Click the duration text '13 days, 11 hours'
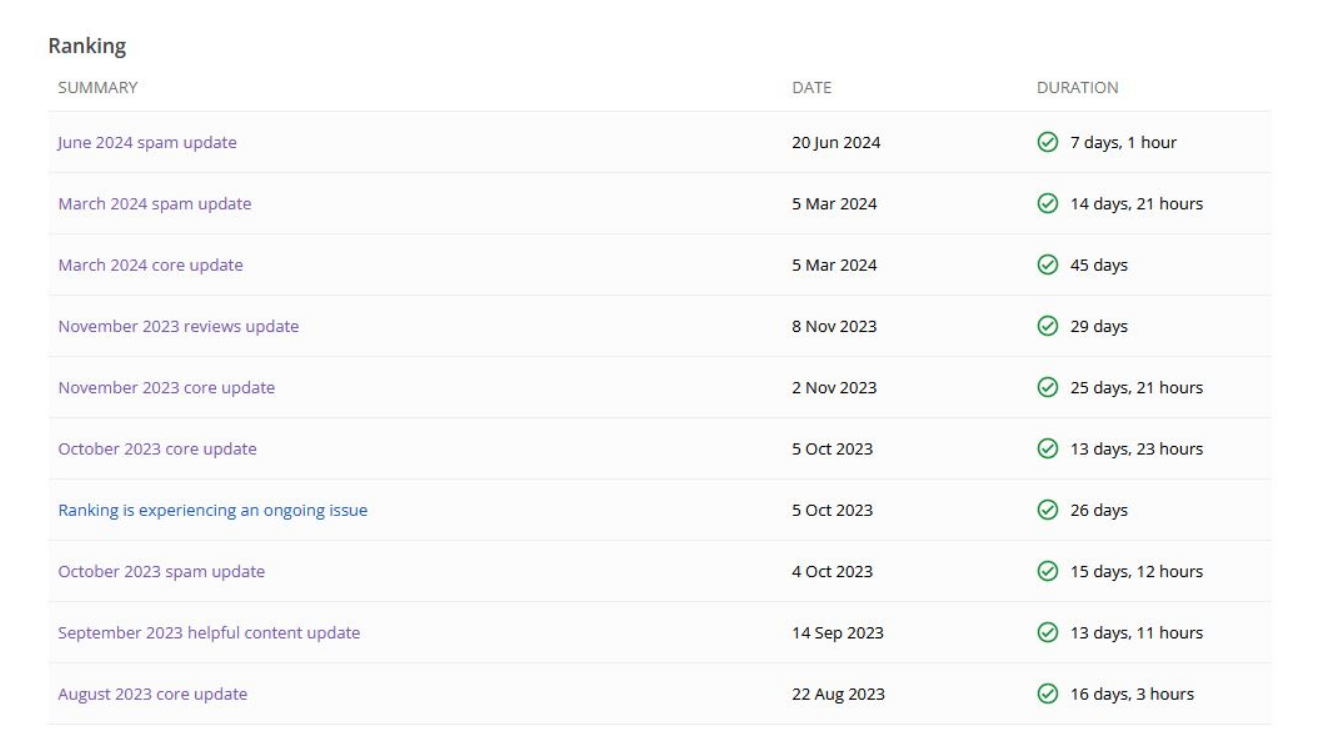Image resolution: width=1340 pixels, height=738 pixels. pos(1136,633)
